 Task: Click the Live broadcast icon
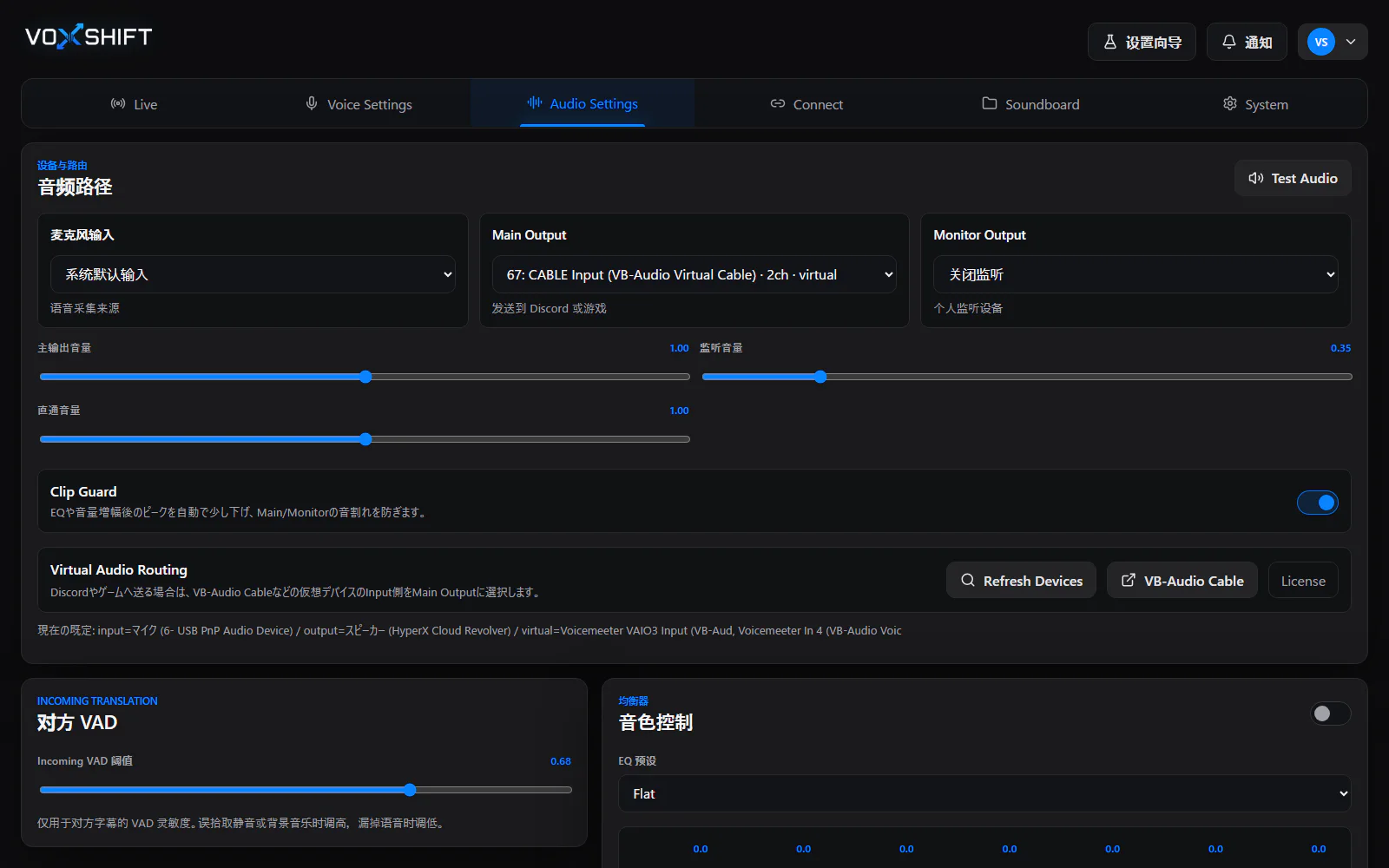coord(118,103)
